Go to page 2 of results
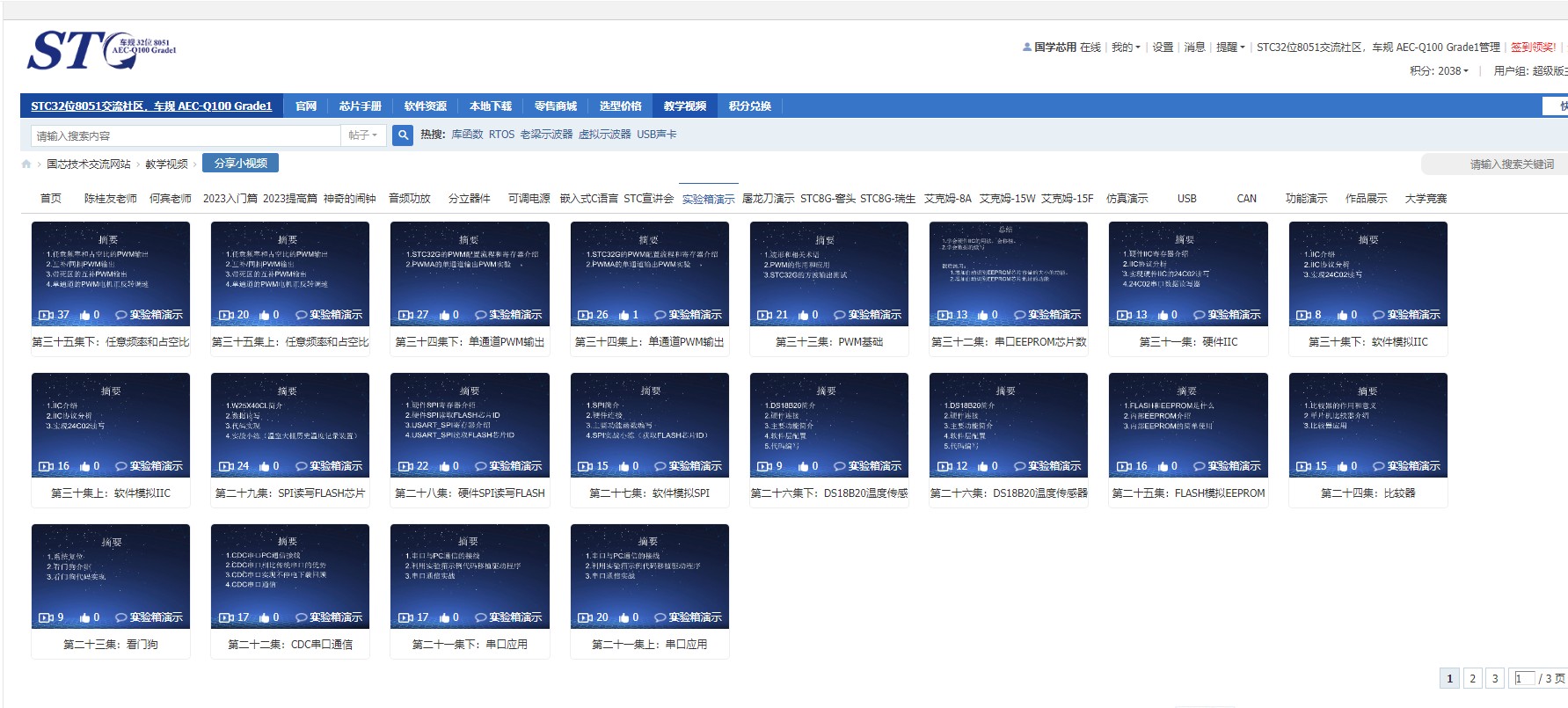The height and width of the screenshot is (708, 1568). (x=1473, y=678)
